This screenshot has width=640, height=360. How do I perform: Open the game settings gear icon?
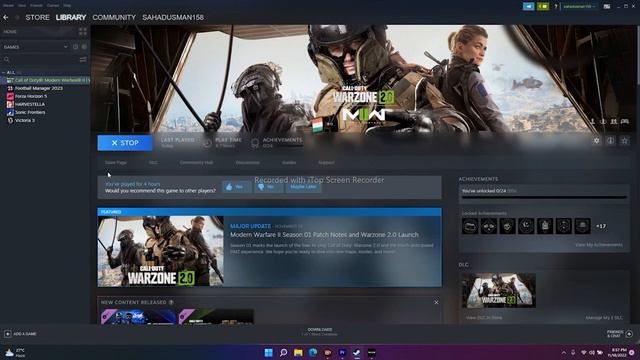coord(596,141)
